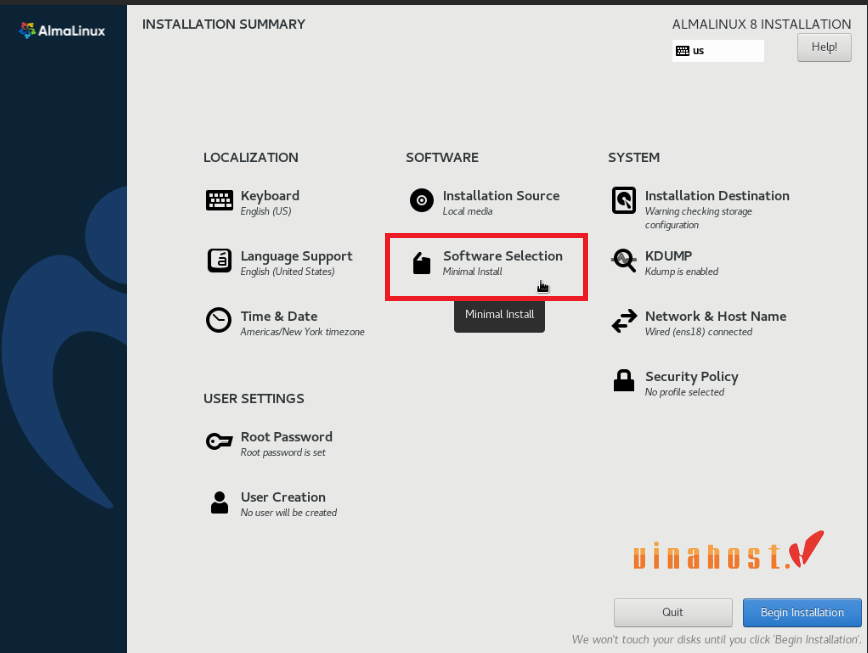The image size is (868, 653).
Task: Click the Time & Date clock icon
Action: tap(219, 320)
